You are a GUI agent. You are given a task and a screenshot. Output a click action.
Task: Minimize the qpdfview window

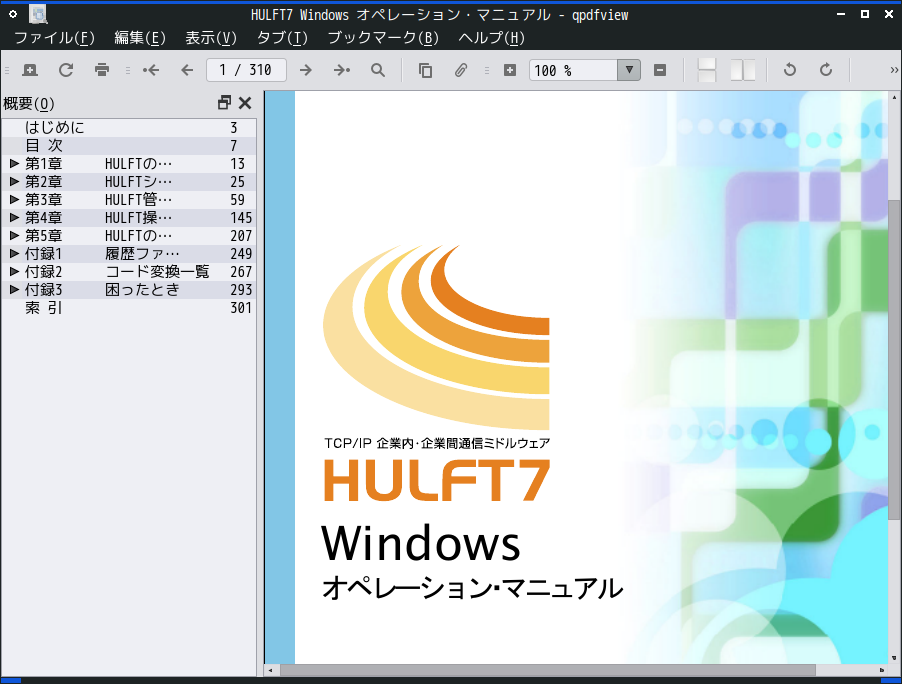pos(841,14)
